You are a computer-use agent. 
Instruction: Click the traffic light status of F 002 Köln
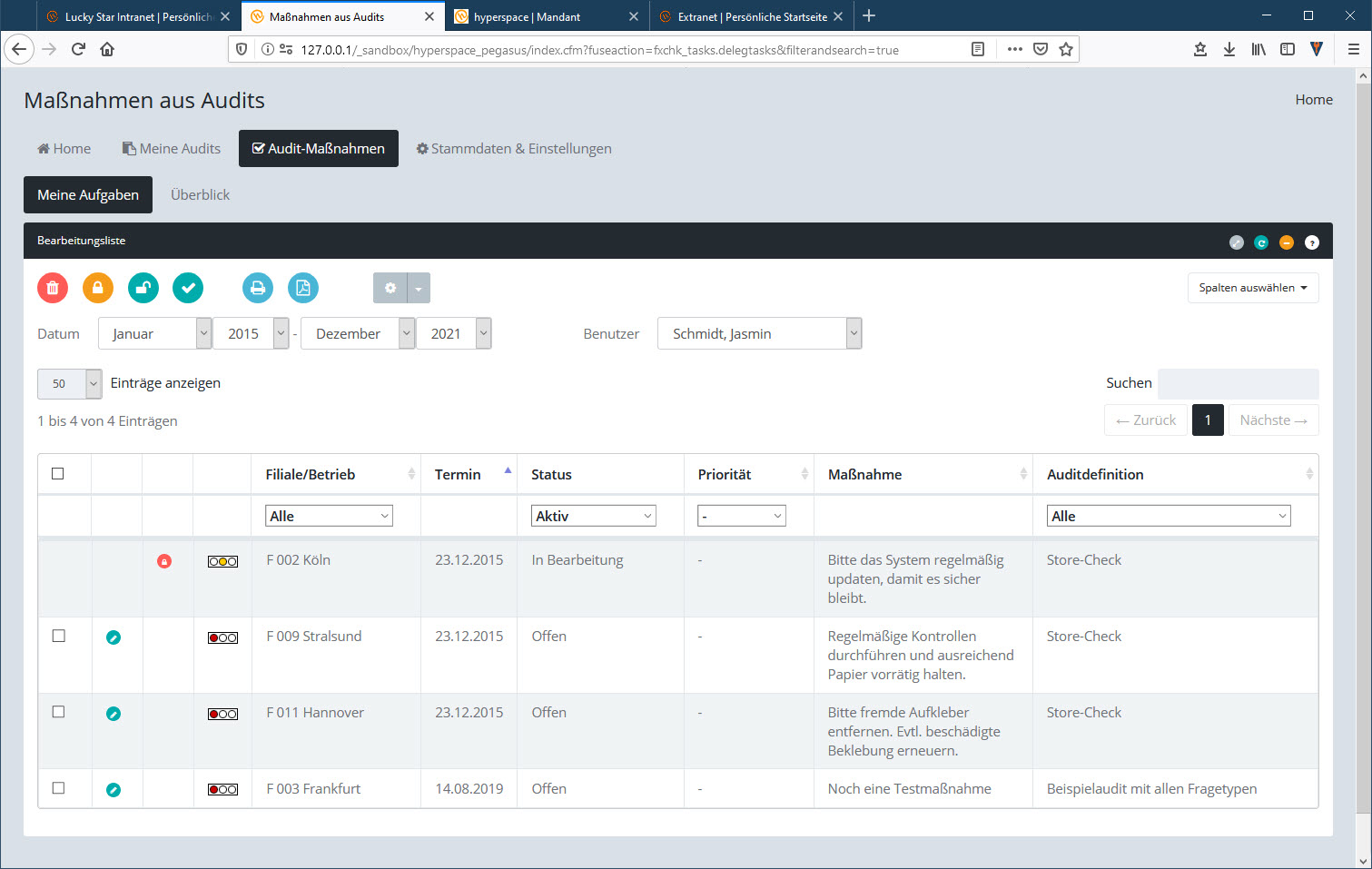click(x=222, y=561)
